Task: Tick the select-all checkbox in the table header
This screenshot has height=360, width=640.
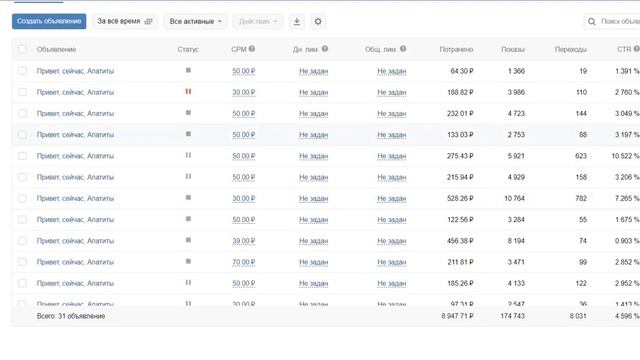Action: click(x=22, y=49)
